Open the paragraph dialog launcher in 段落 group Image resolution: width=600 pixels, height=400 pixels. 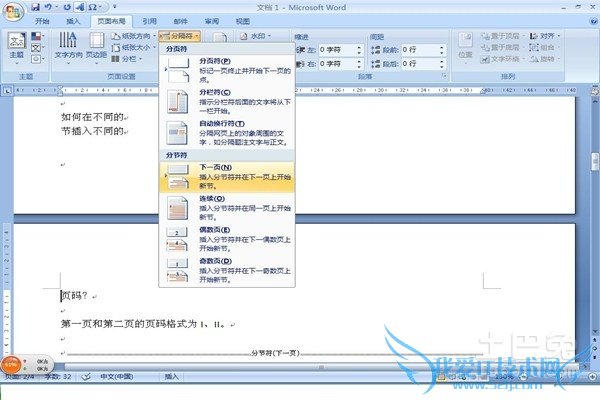click(444, 76)
